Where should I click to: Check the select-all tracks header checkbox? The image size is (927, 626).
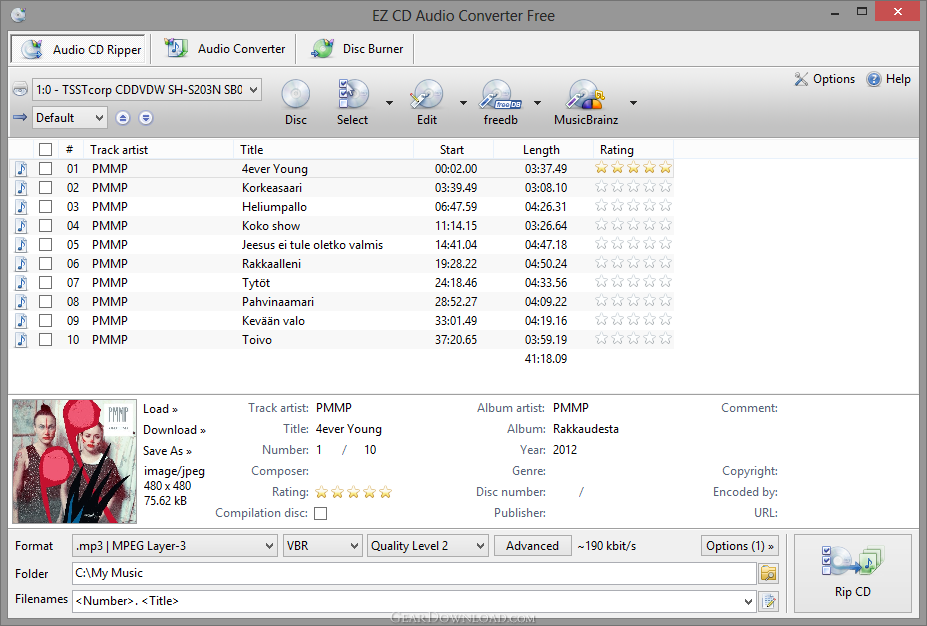pos(46,150)
